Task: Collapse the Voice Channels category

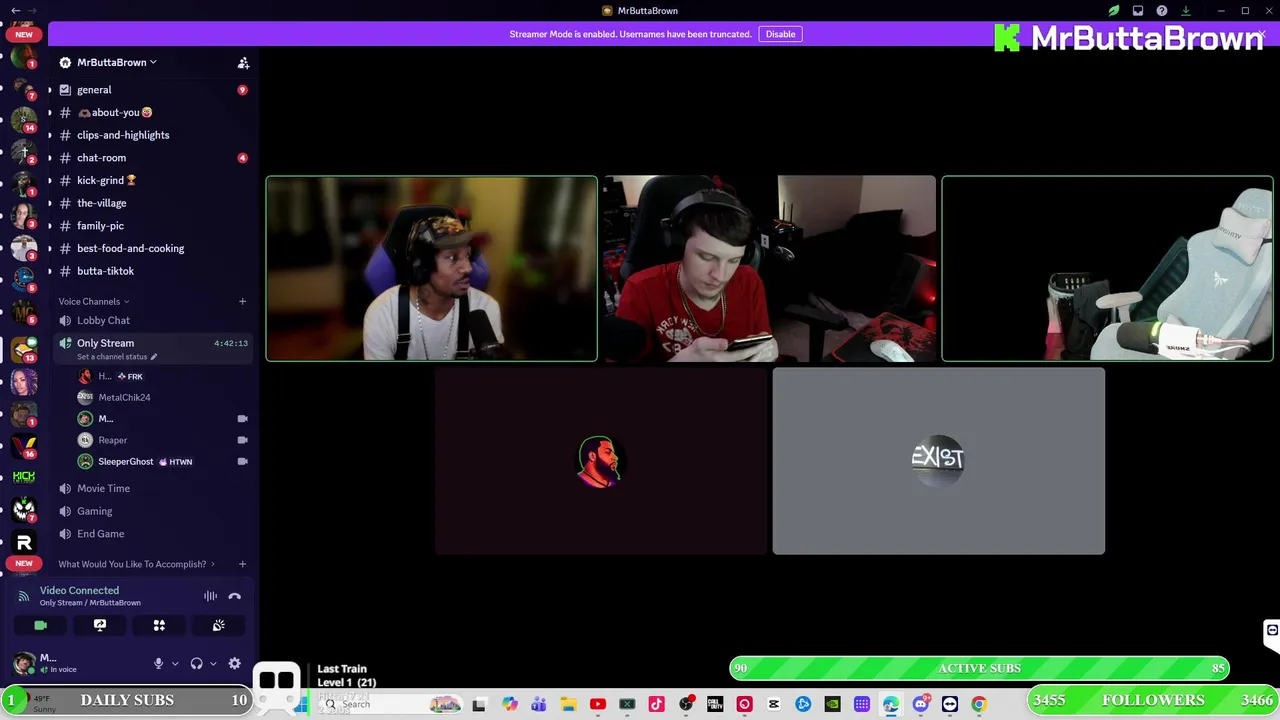Action: (x=93, y=301)
